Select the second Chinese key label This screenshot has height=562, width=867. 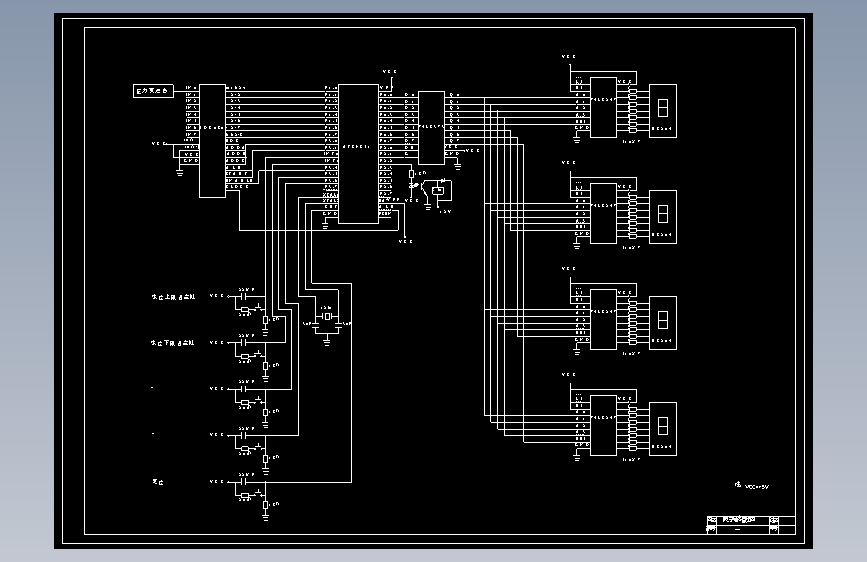173,343
